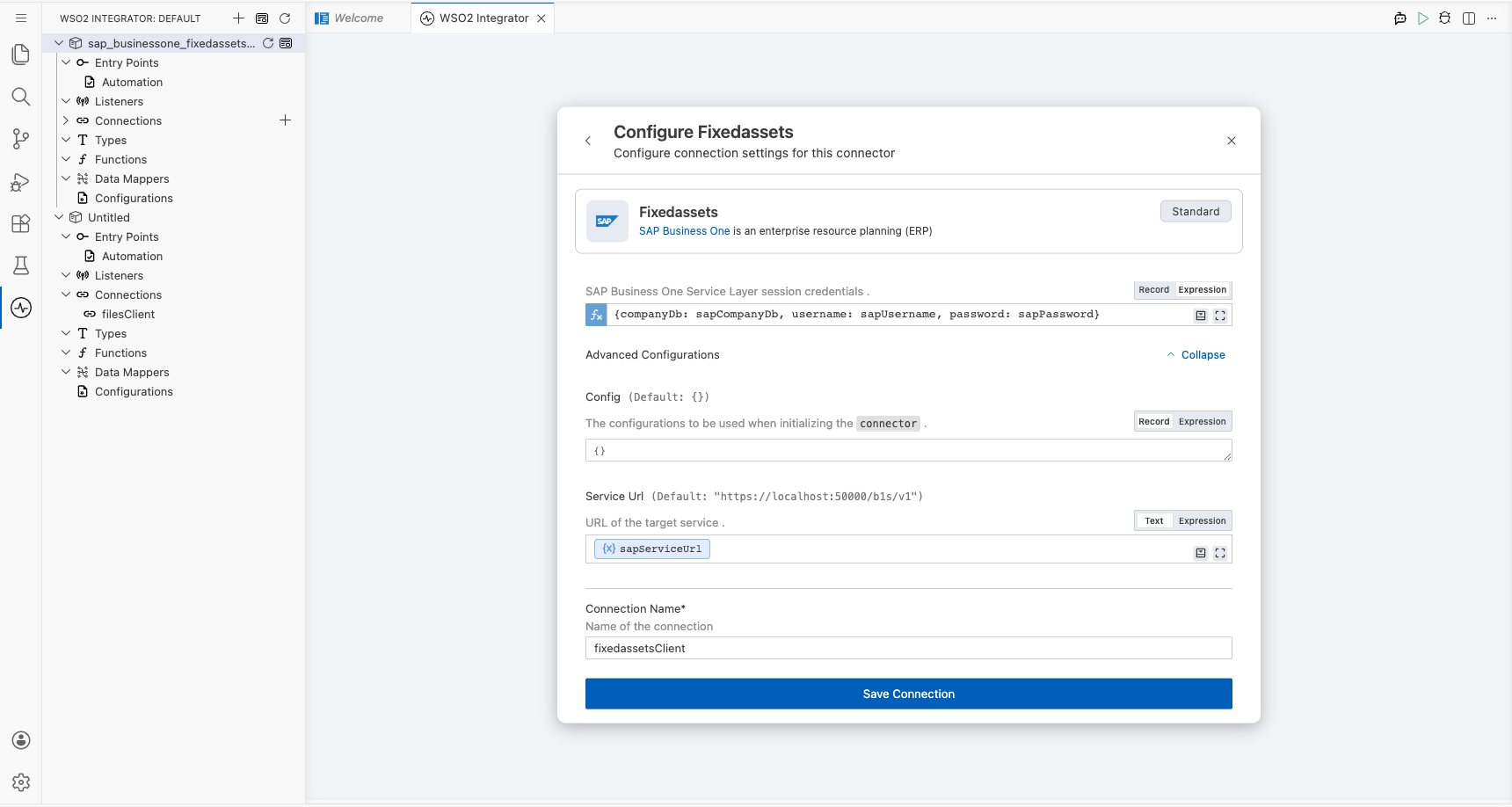Open Configurations under Untitled project
Image resolution: width=1512 pixels, height=807 pixels.
pyautogui.click(x=134, y=391)
